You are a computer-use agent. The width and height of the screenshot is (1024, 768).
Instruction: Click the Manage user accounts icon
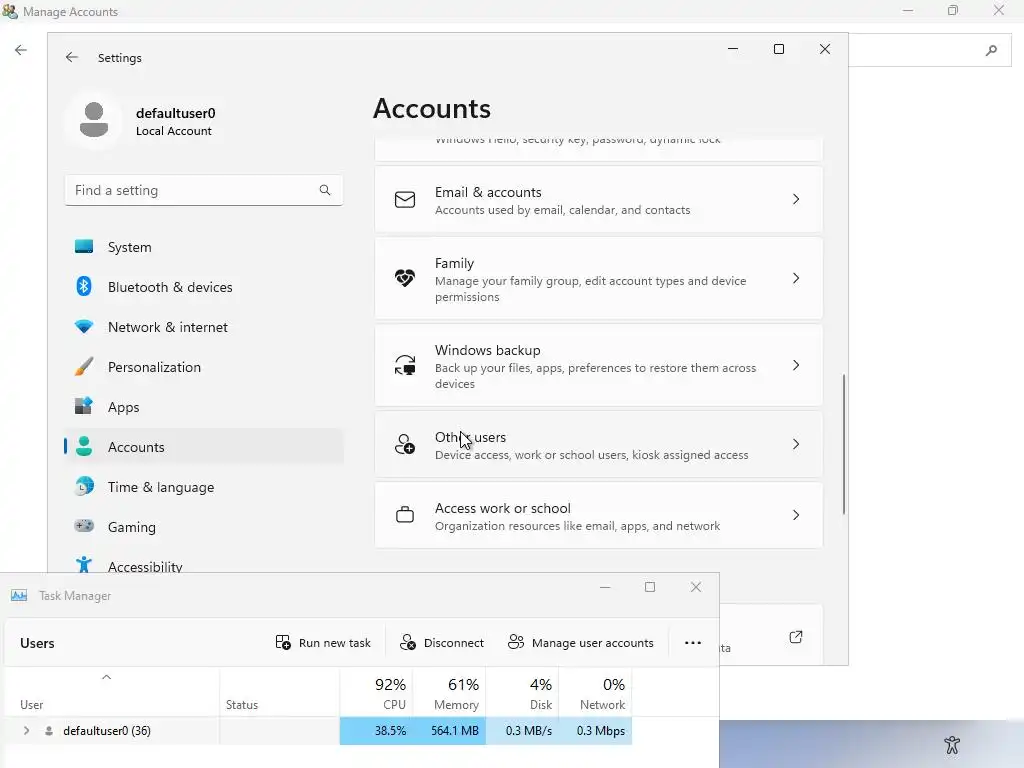[516, 642]
